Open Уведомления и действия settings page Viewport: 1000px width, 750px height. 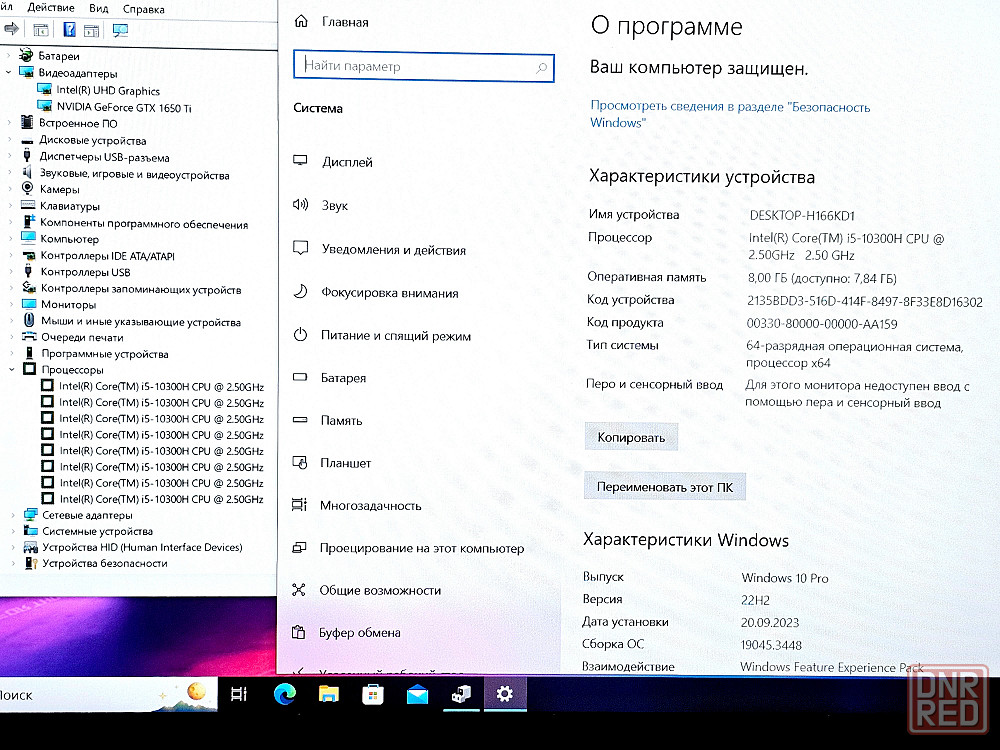(x=393, y=249)
